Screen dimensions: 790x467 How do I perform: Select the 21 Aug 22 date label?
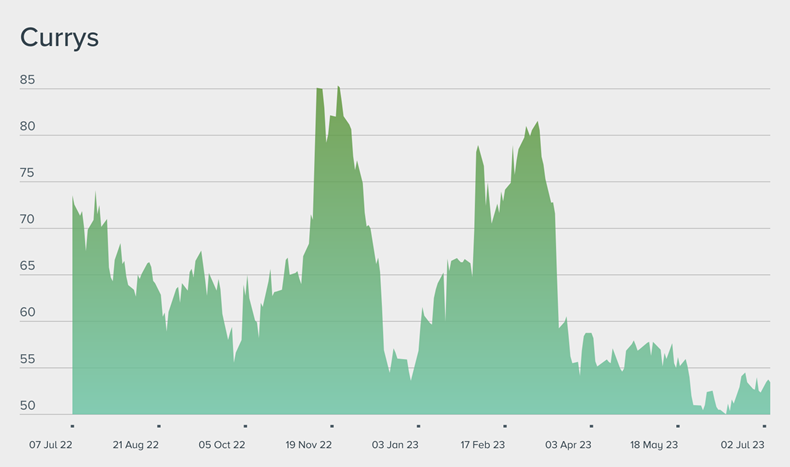pyautogui.click(x=136, y=445)
